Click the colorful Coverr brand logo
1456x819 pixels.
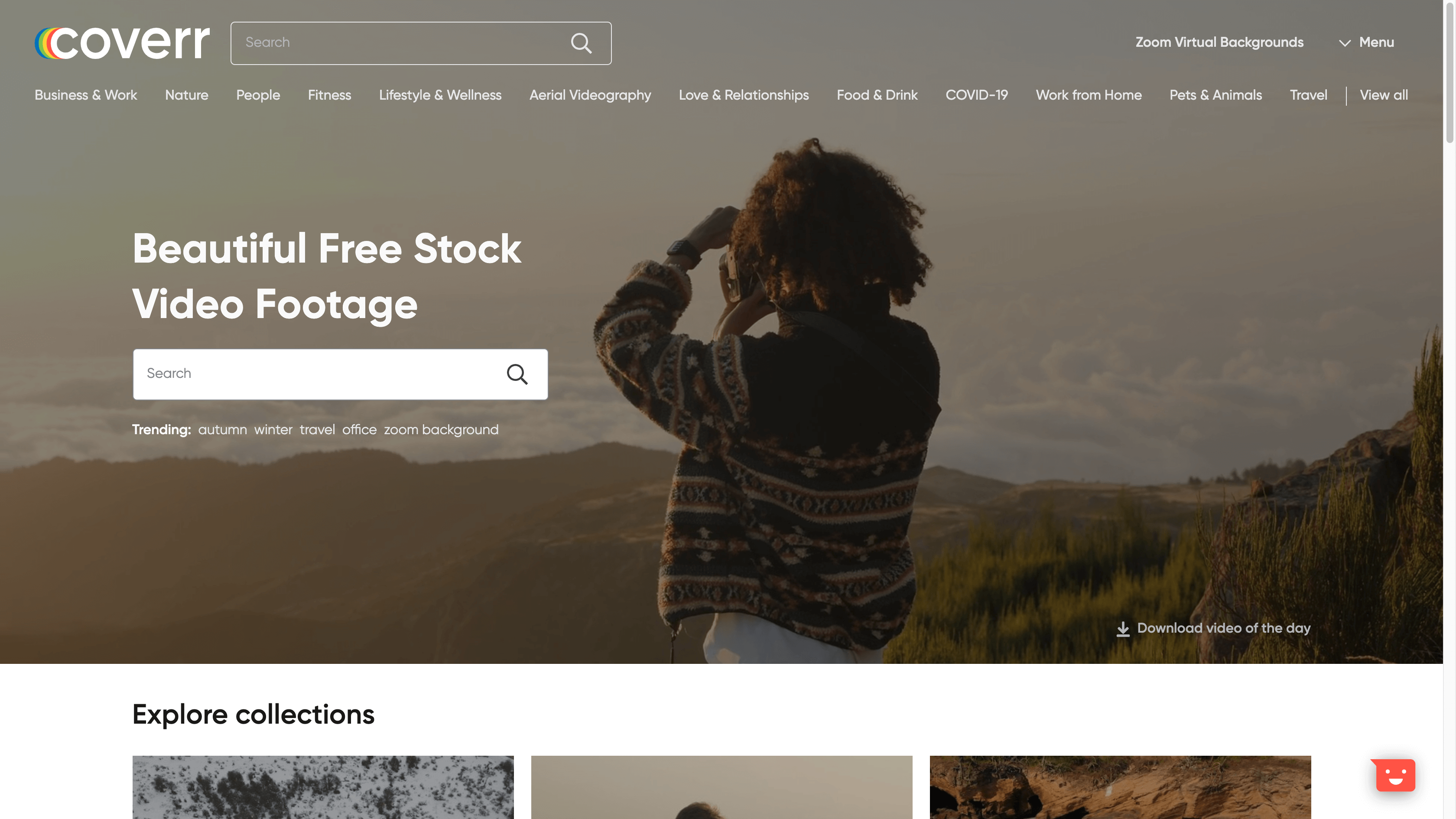tap(121, 42)
